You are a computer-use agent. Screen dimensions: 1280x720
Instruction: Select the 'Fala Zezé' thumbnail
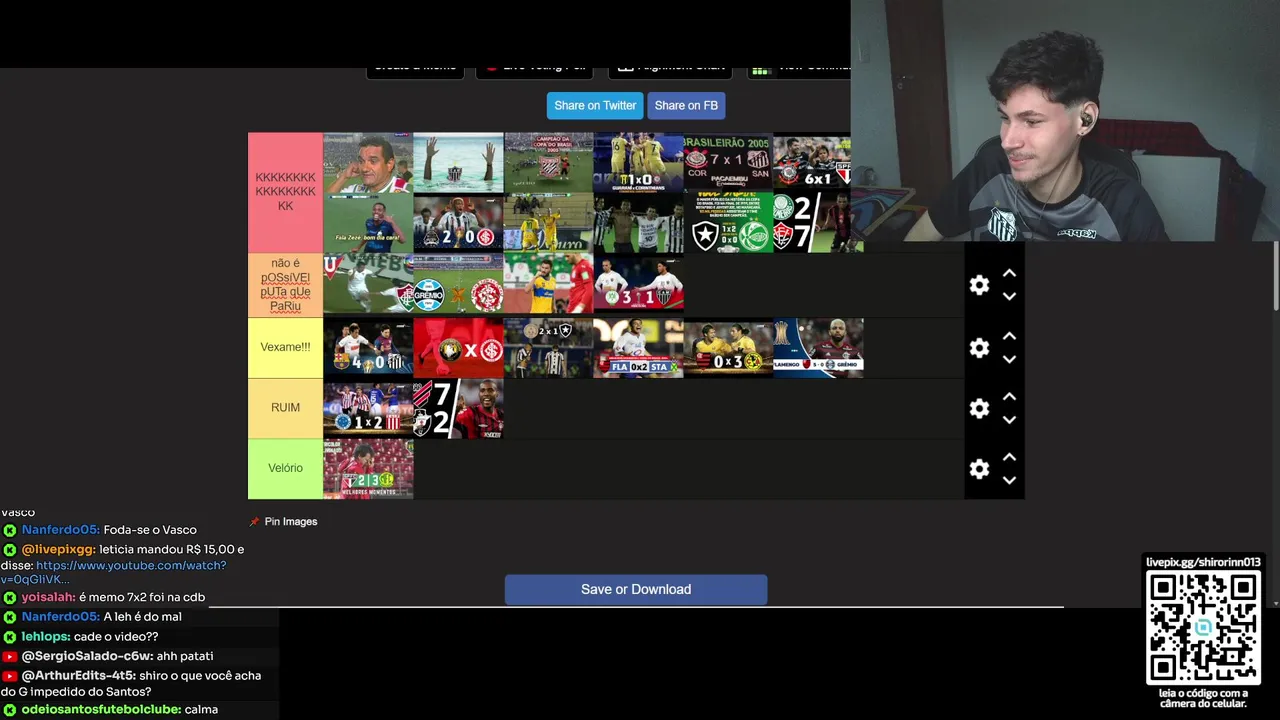tap(368, 223)
